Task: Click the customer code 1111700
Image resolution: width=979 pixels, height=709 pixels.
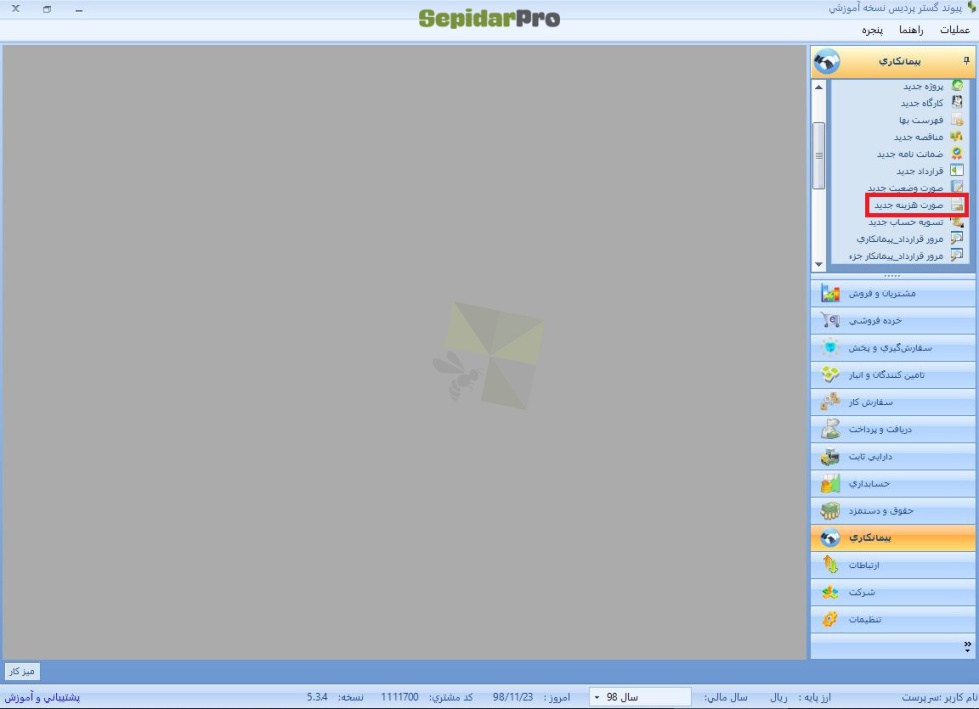Action: [x=400, y=697]
